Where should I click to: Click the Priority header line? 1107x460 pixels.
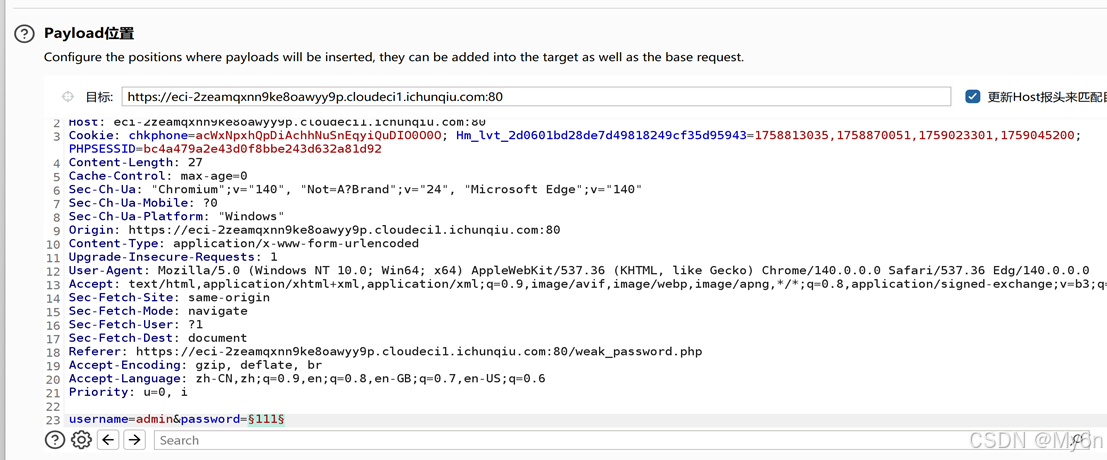[127, 392]
